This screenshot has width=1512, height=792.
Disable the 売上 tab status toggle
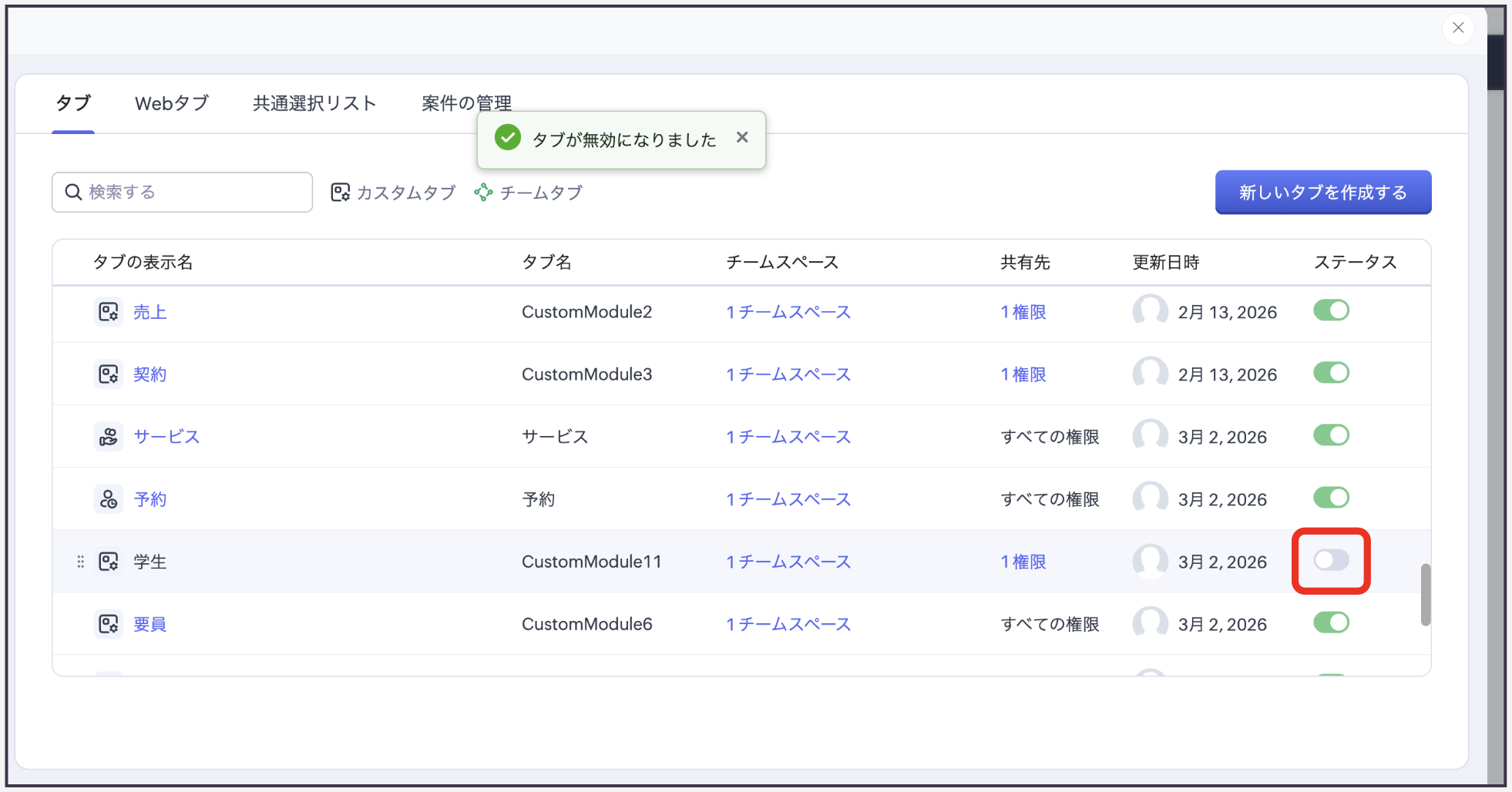click(x=1331, y=310)
